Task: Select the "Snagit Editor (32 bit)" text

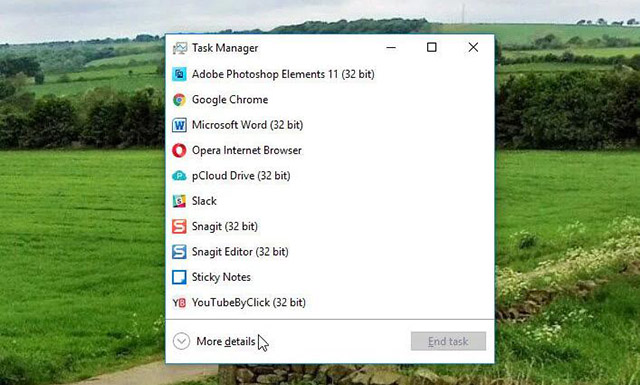Action: pos(240,252)
